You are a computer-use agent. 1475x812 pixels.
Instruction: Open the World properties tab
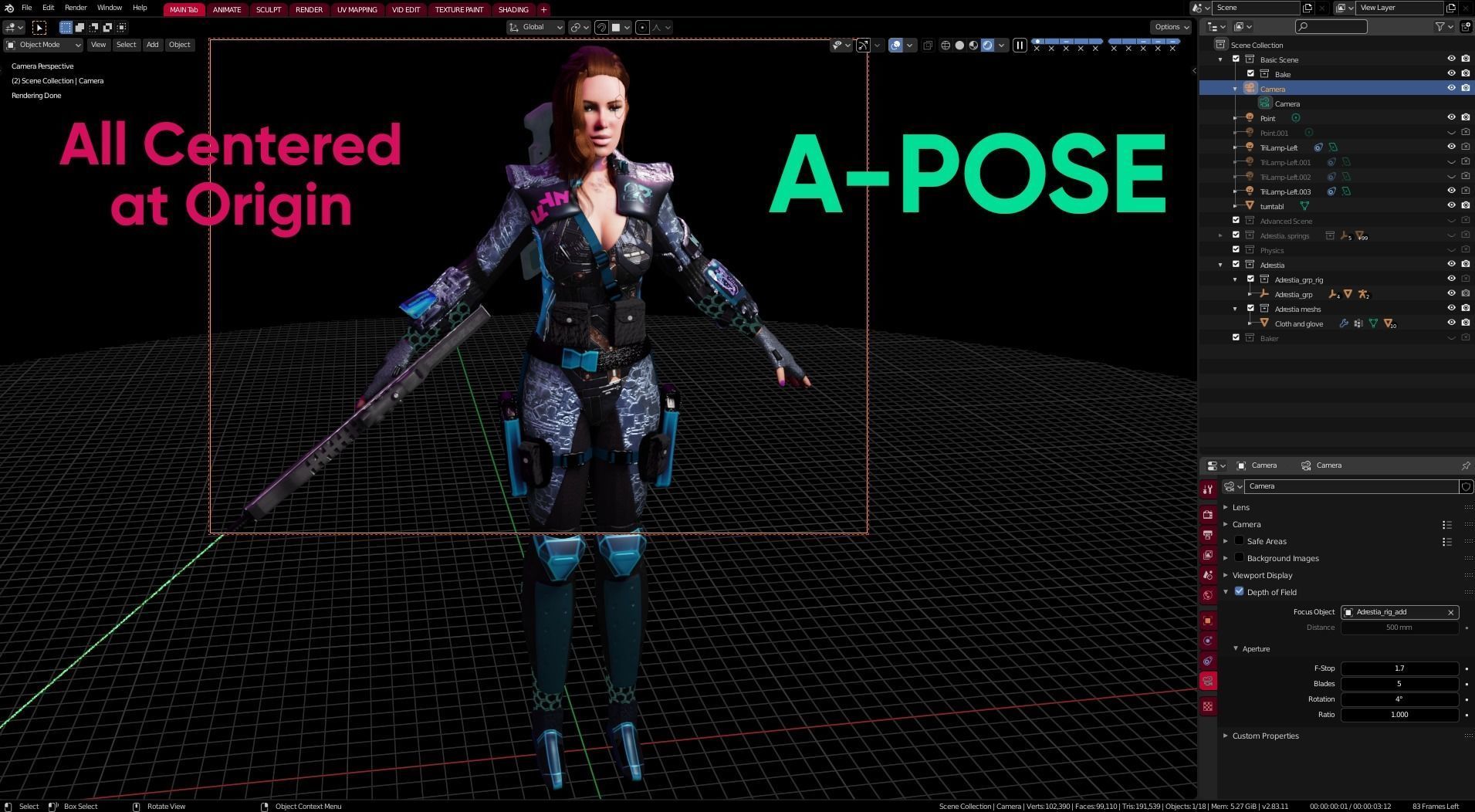(1208, 595)
